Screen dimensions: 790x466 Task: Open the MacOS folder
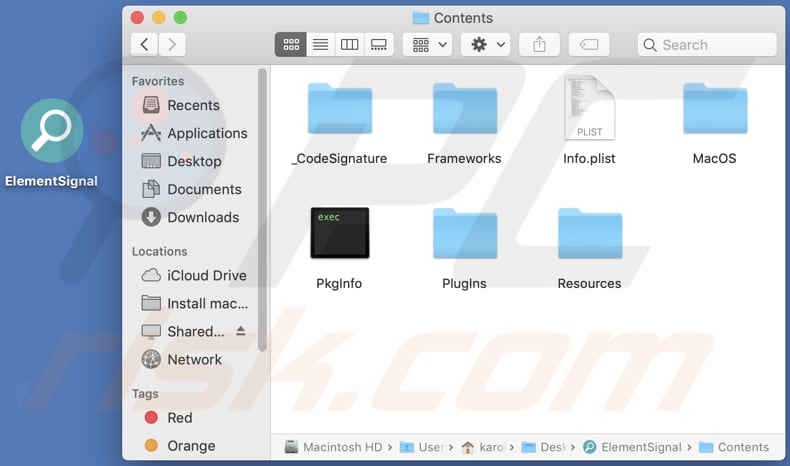coord(714,110)
